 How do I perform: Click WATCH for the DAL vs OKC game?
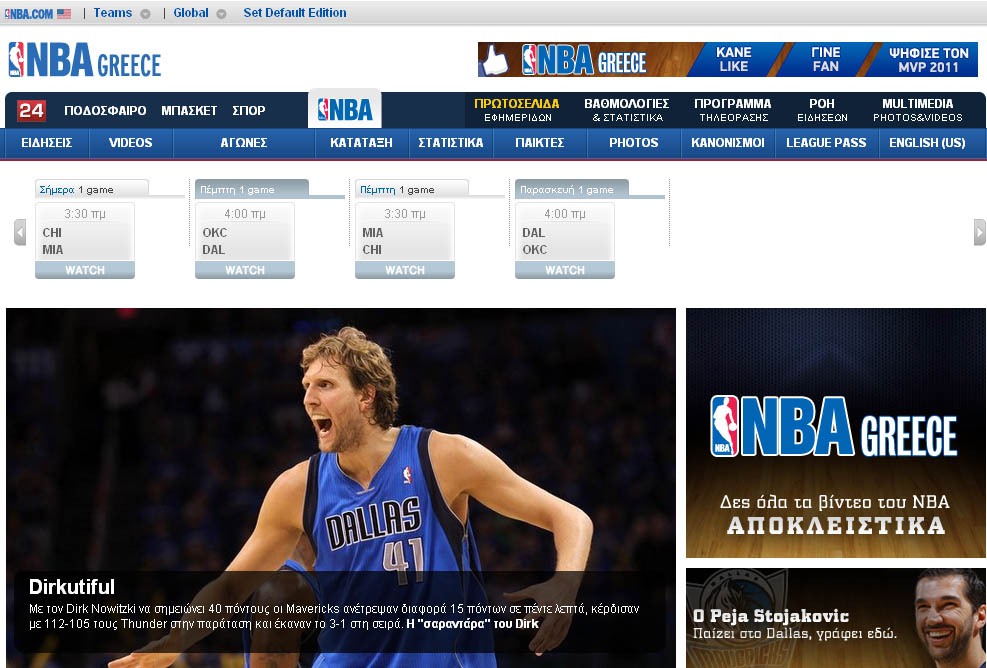point(565,270)
